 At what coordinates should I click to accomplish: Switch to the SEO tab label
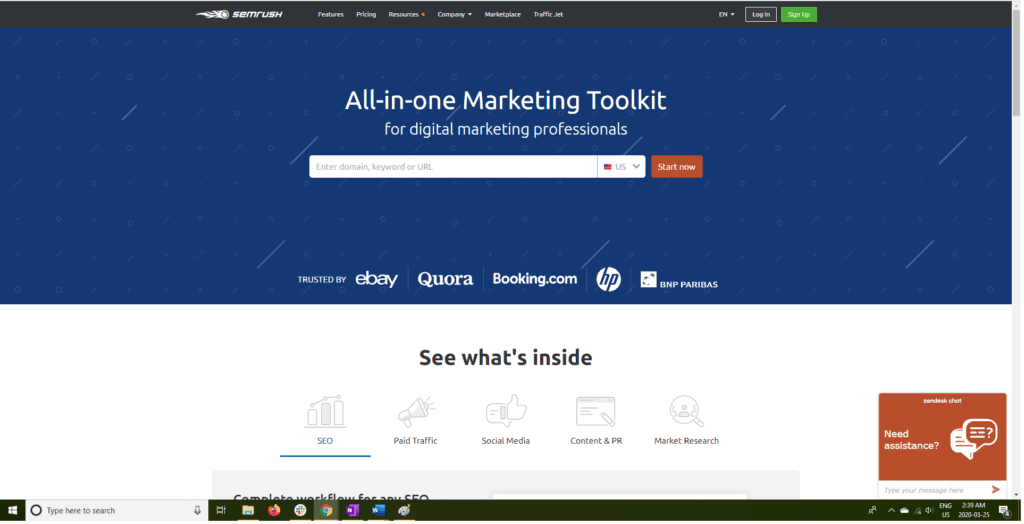pos(325,442)
